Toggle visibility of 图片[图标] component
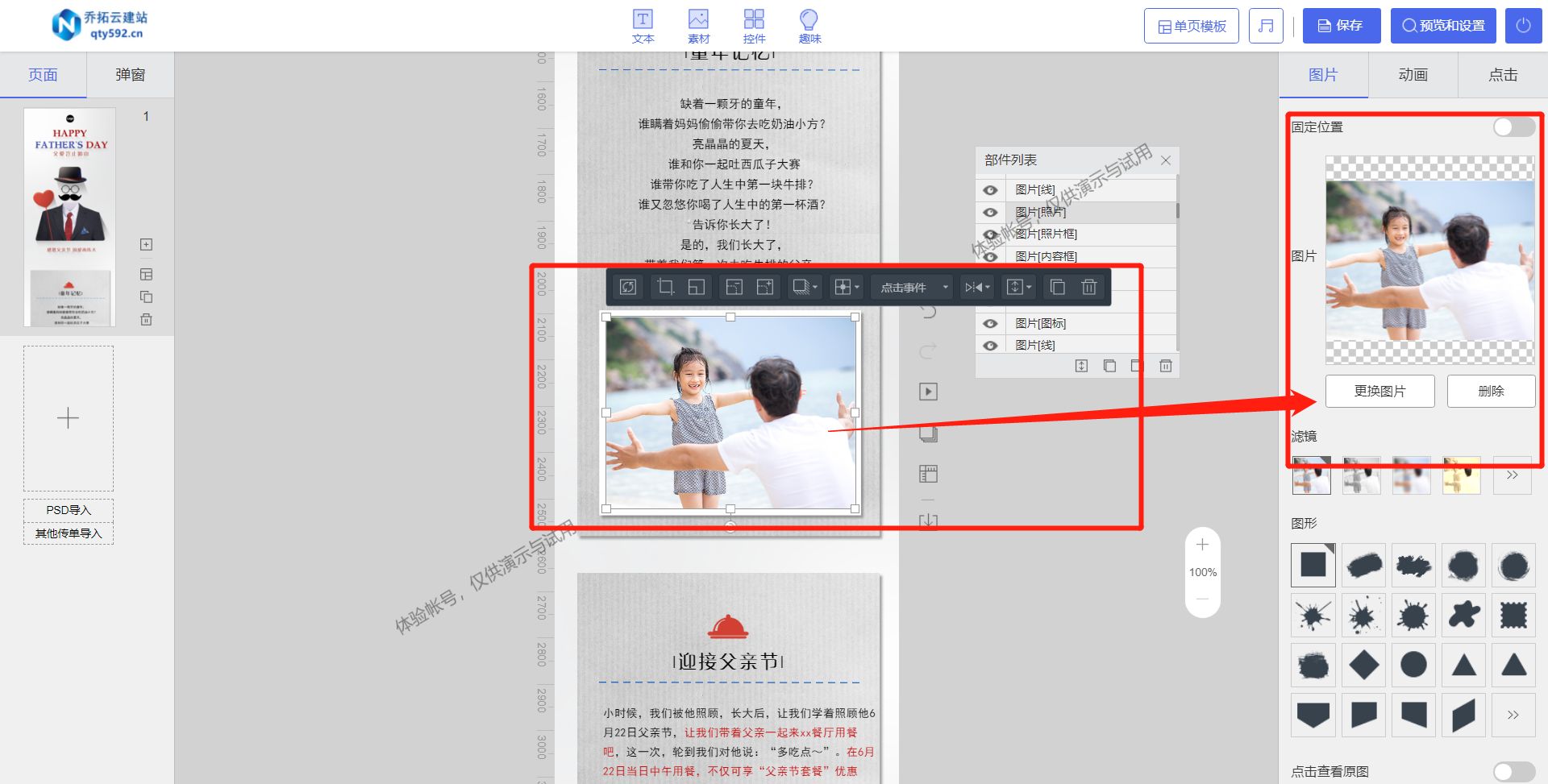1548x784 pixels. [989, 323]
